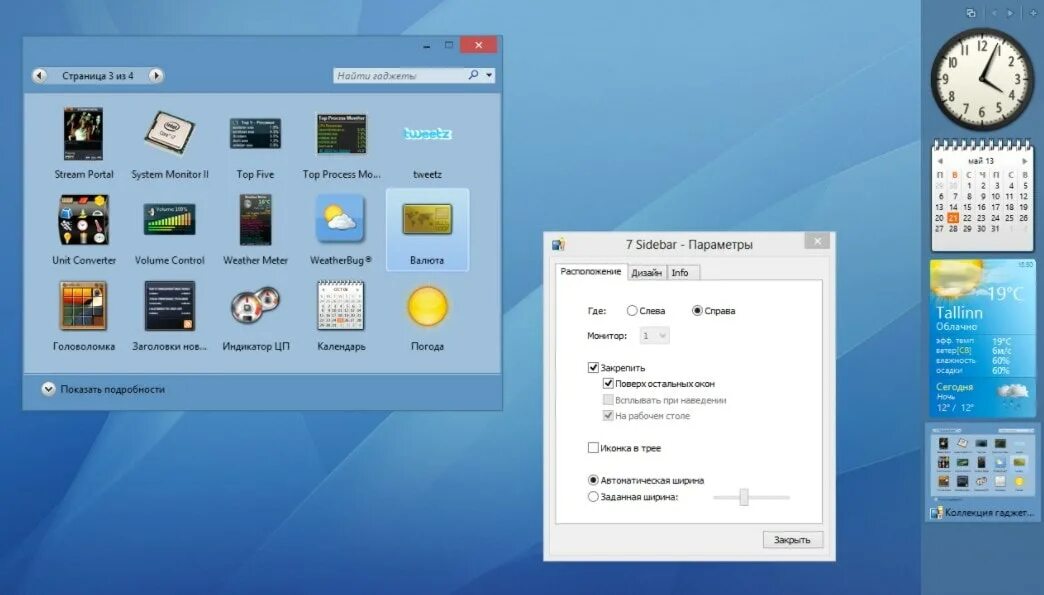1044x595 pixels.
Task: Select the Слева radio button
Action: pyautogui.click(x=632, y=311)
